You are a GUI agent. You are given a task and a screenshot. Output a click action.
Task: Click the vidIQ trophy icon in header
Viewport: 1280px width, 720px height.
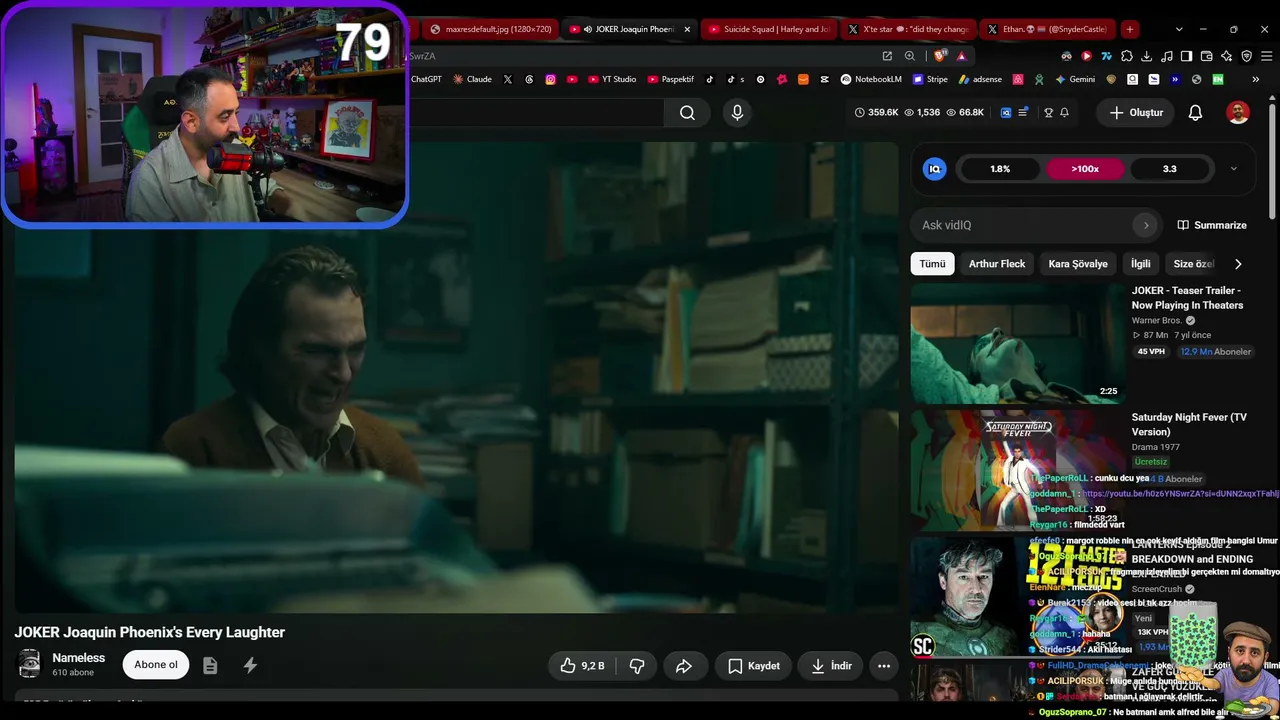point(1048,113)
